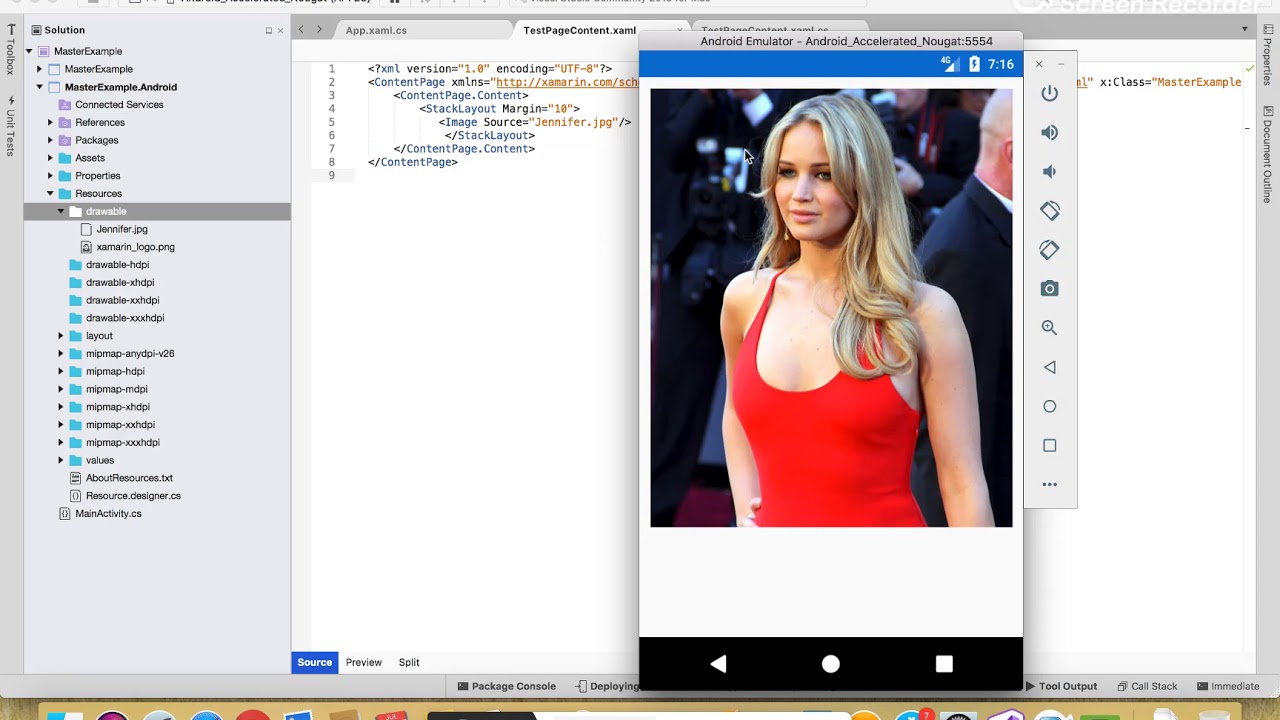This screenshot has width=1280, height=720.
Task: Expand the mipmap-hdpi folder
Action: [x=61, y=371]
